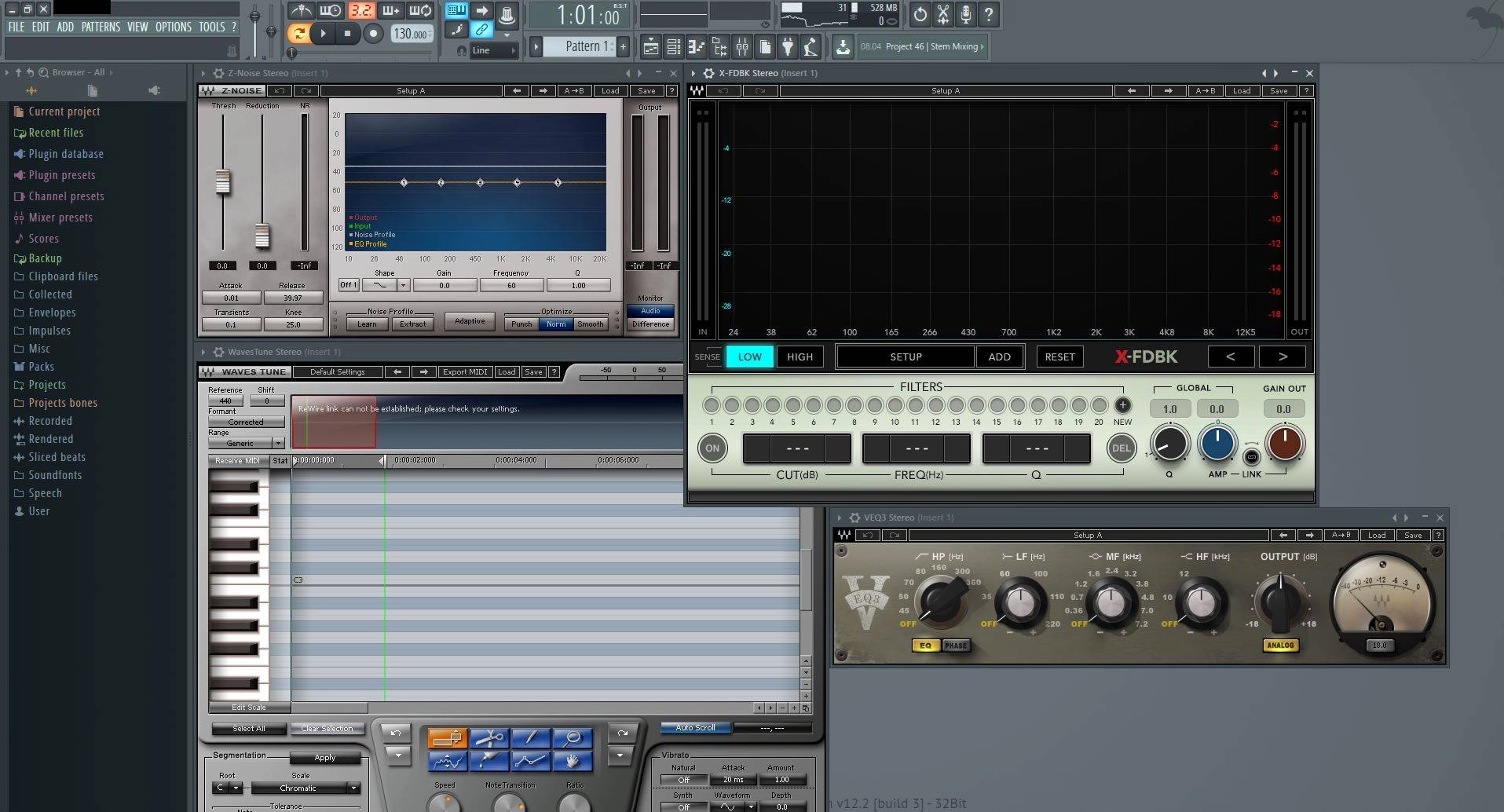
Task: Open the OPTIONS menu
Action: (174, 27)
